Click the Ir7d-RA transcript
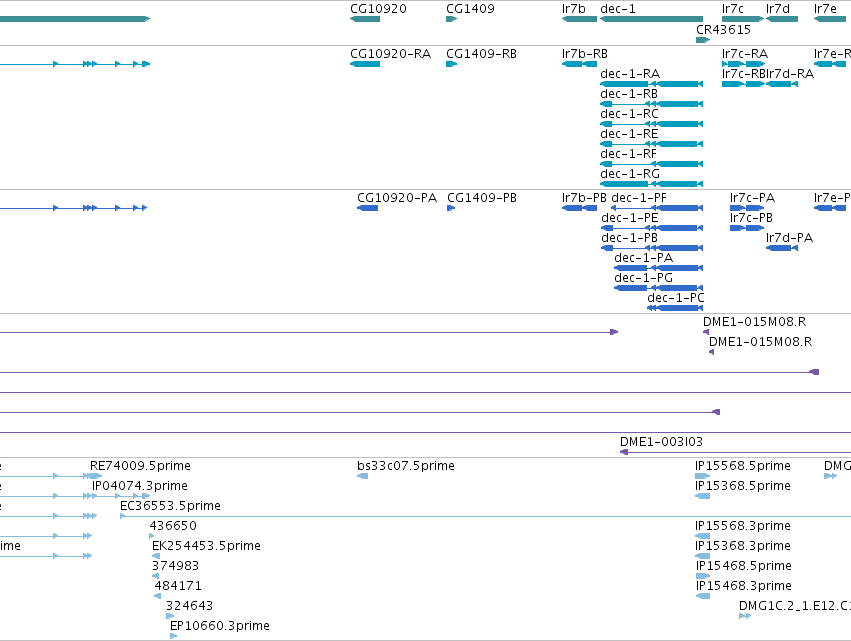The image size is (851, 641). pyautogui.click(x=782, y=84)
